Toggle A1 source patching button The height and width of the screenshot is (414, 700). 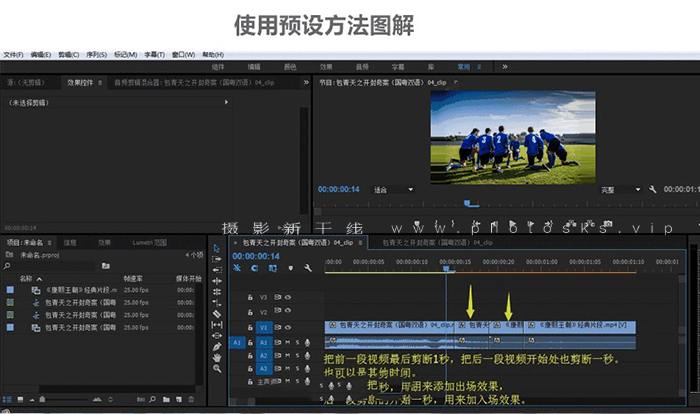237,343
